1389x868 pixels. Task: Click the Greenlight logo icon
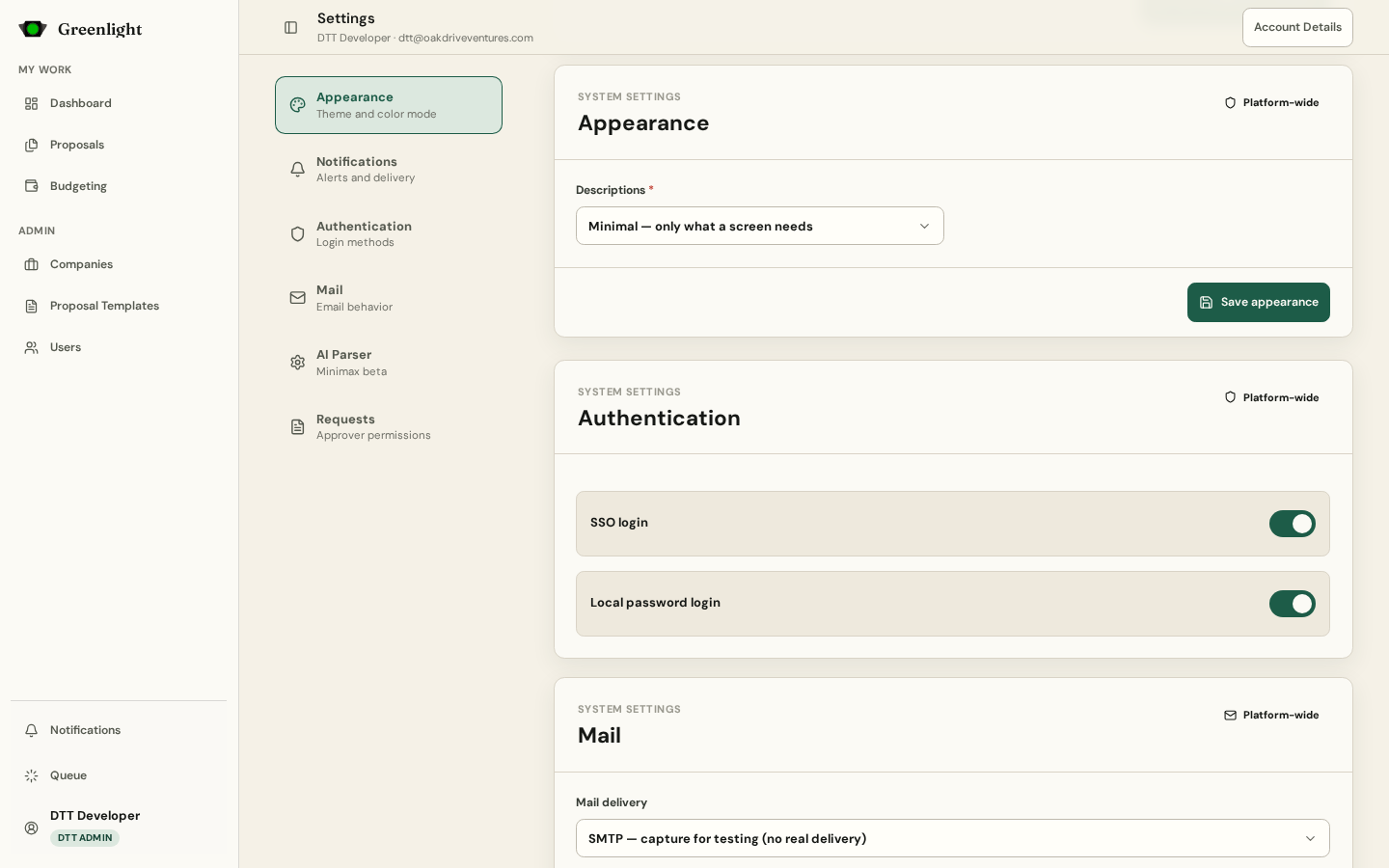[33, 29]
